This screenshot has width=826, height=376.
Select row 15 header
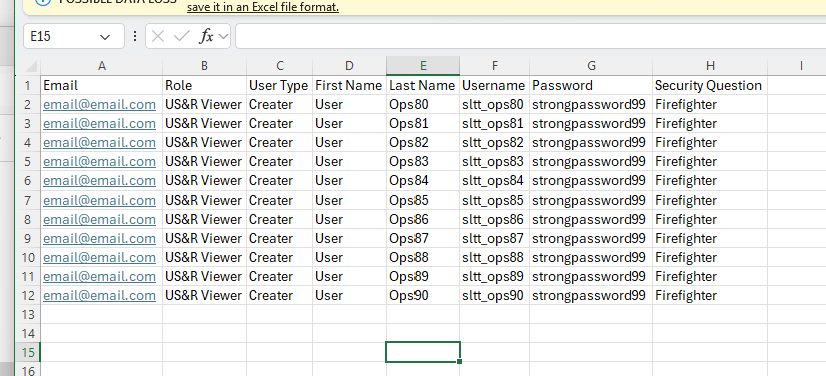tap(28, 352)
